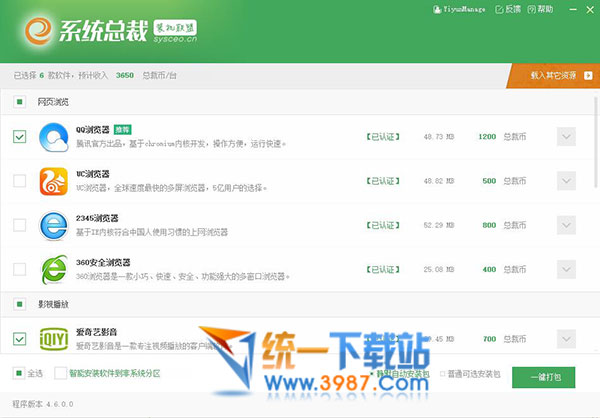Click the 网页浏览 category heading
The image size is (600, 418).
53,102
